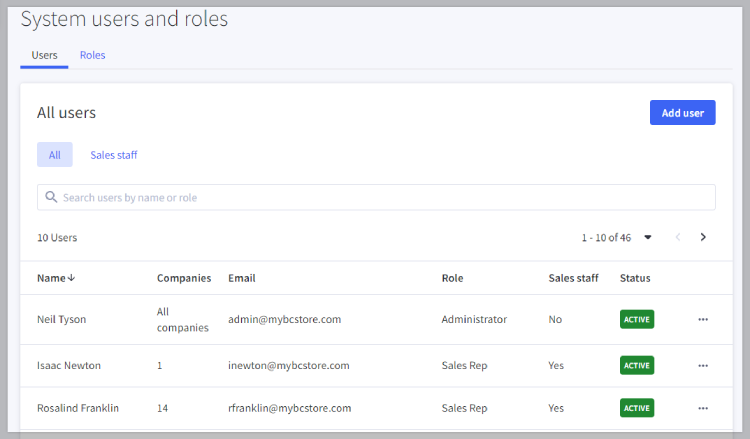The image size is (750, 439).
Task: Filter by Sales staff
Action: pyautogui.click(x=114, y=155)
